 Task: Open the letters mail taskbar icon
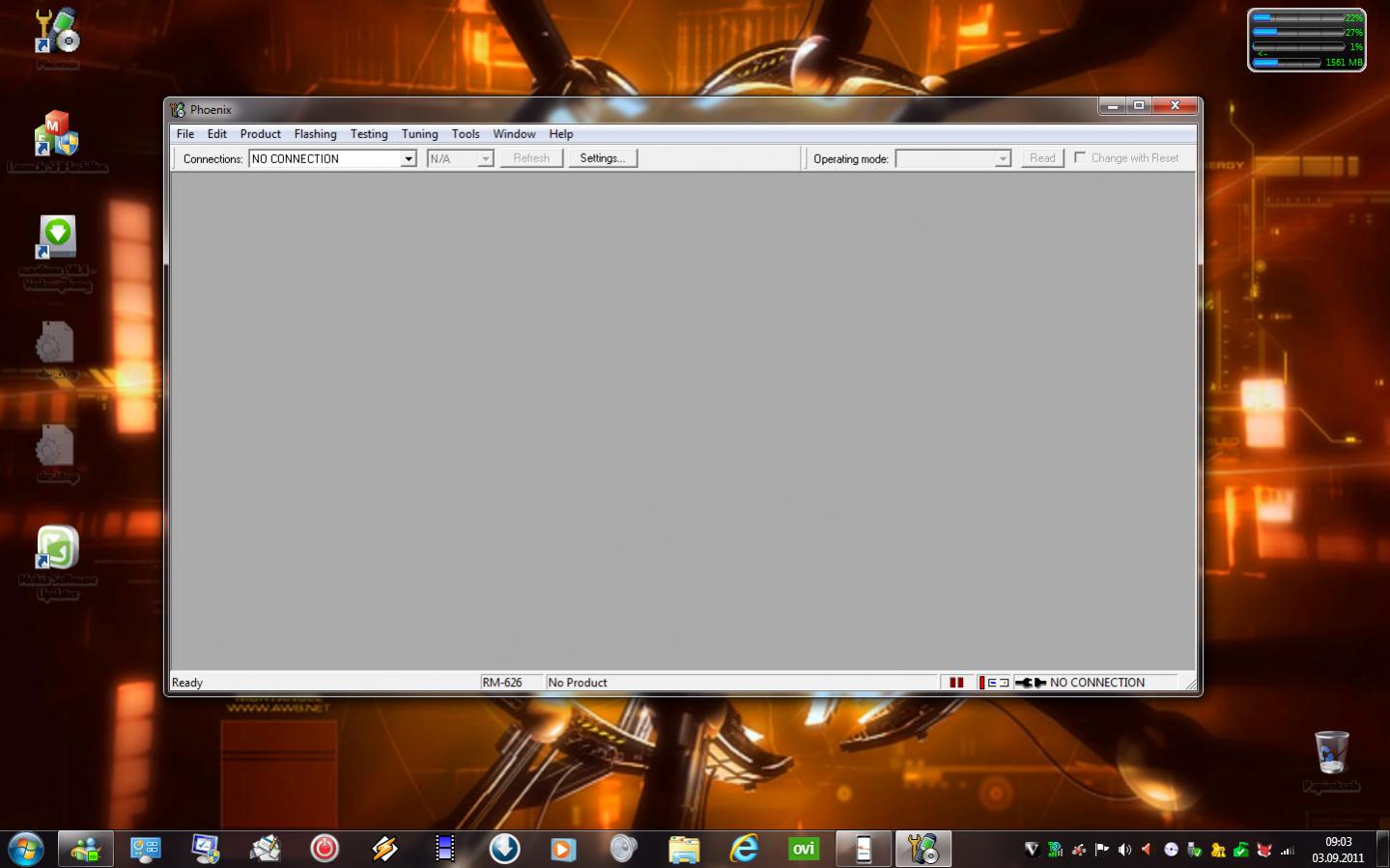point(265,850)
